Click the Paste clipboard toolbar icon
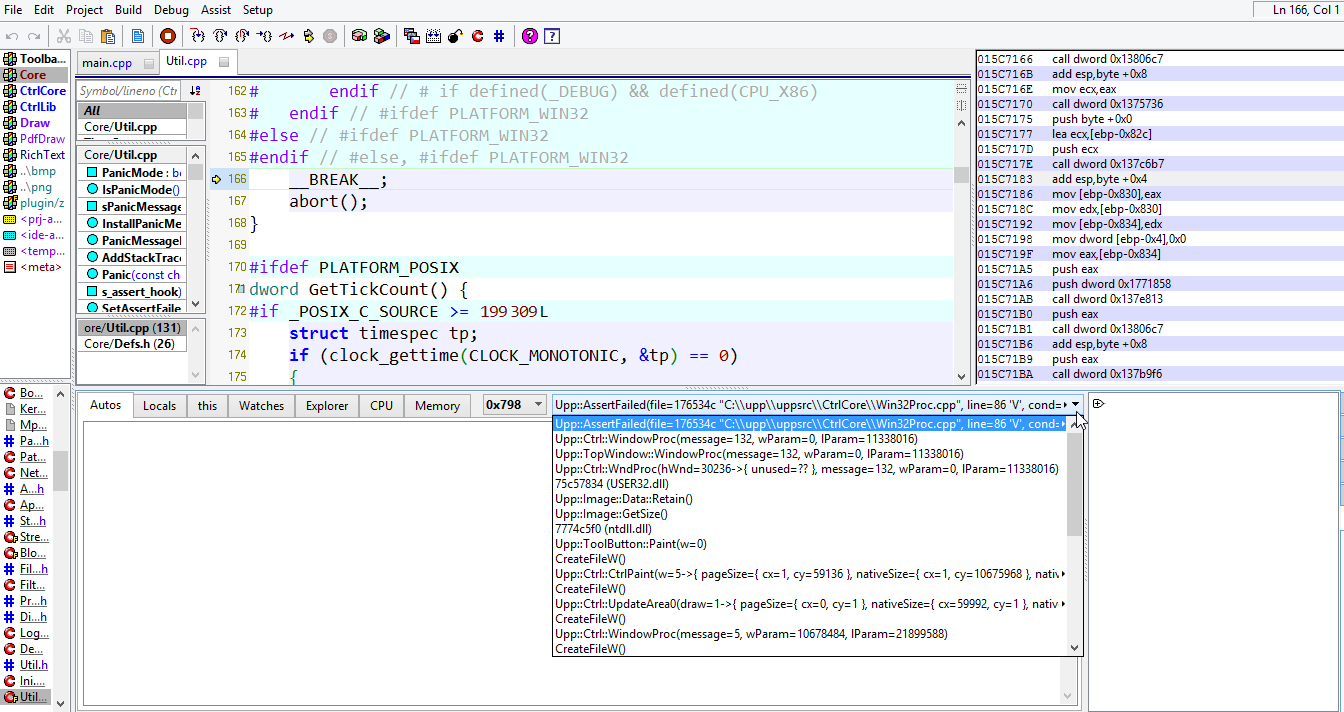 [x=108, y=36]
